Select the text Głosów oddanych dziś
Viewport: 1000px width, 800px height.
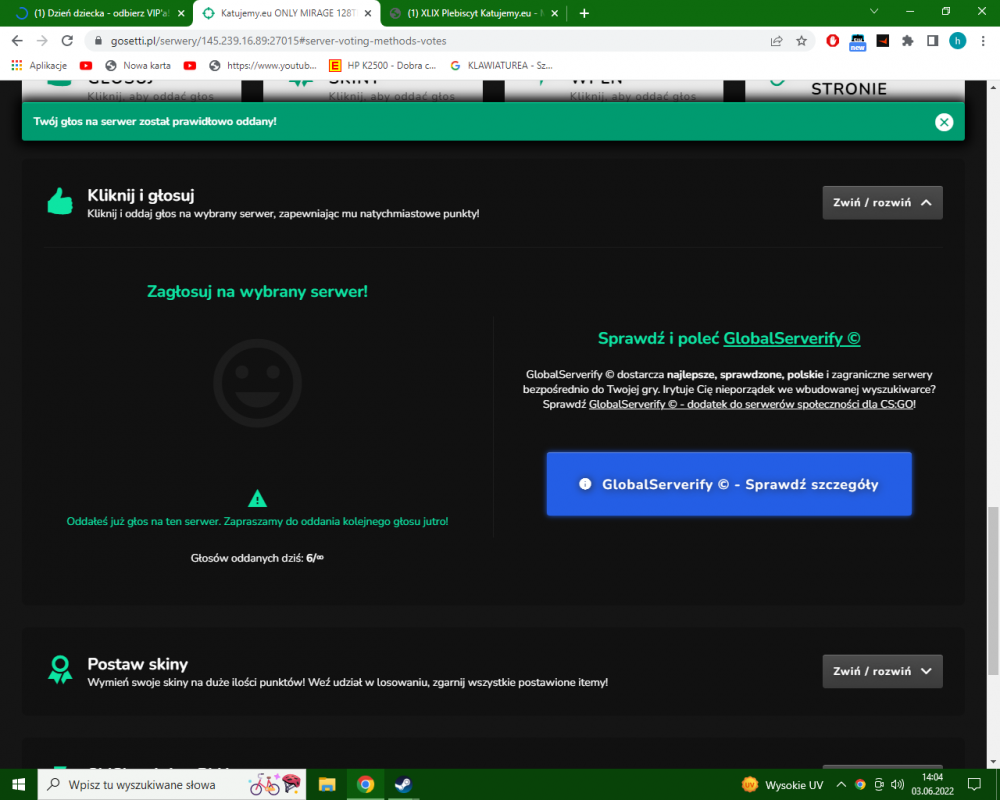[247, 558]
